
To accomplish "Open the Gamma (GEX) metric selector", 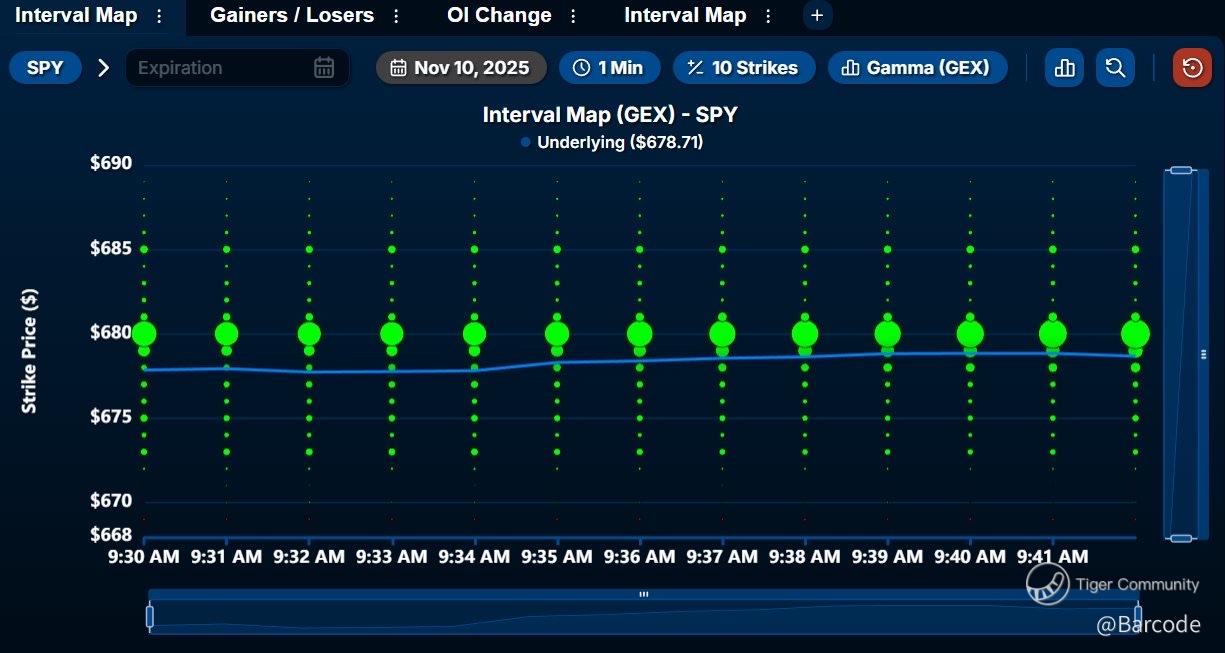I will click(x=917, y=68).
